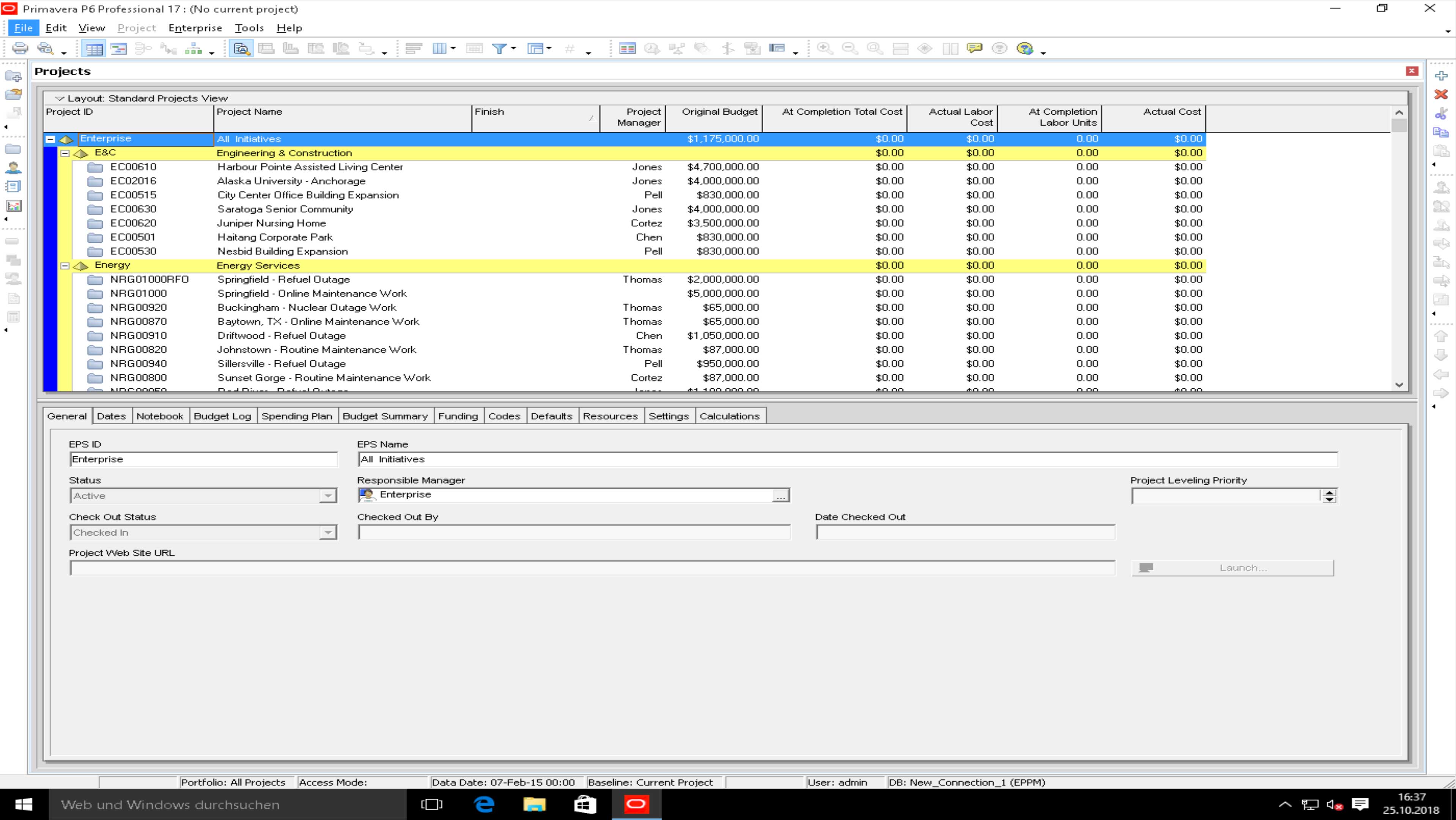
Task: Click the Chart View hierarchy icon
Action: (193, 49)
